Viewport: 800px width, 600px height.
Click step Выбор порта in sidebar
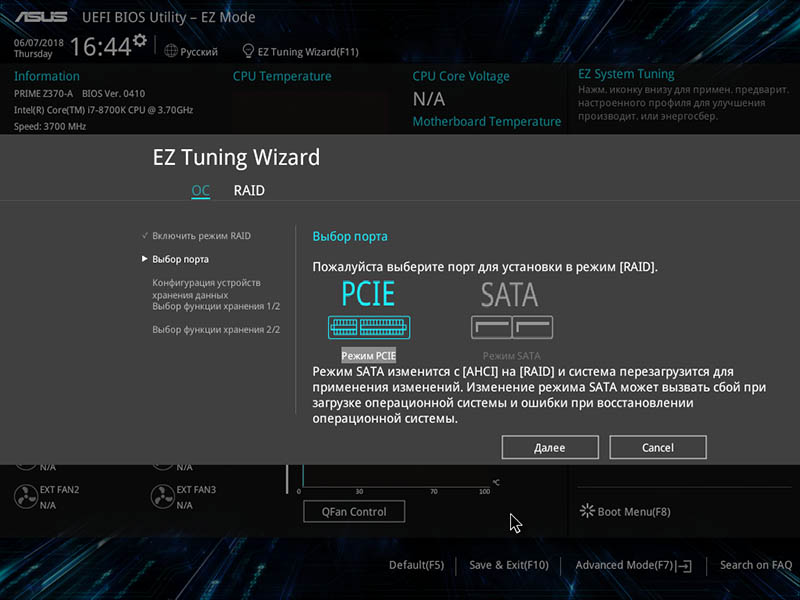(x=180, y=259)
